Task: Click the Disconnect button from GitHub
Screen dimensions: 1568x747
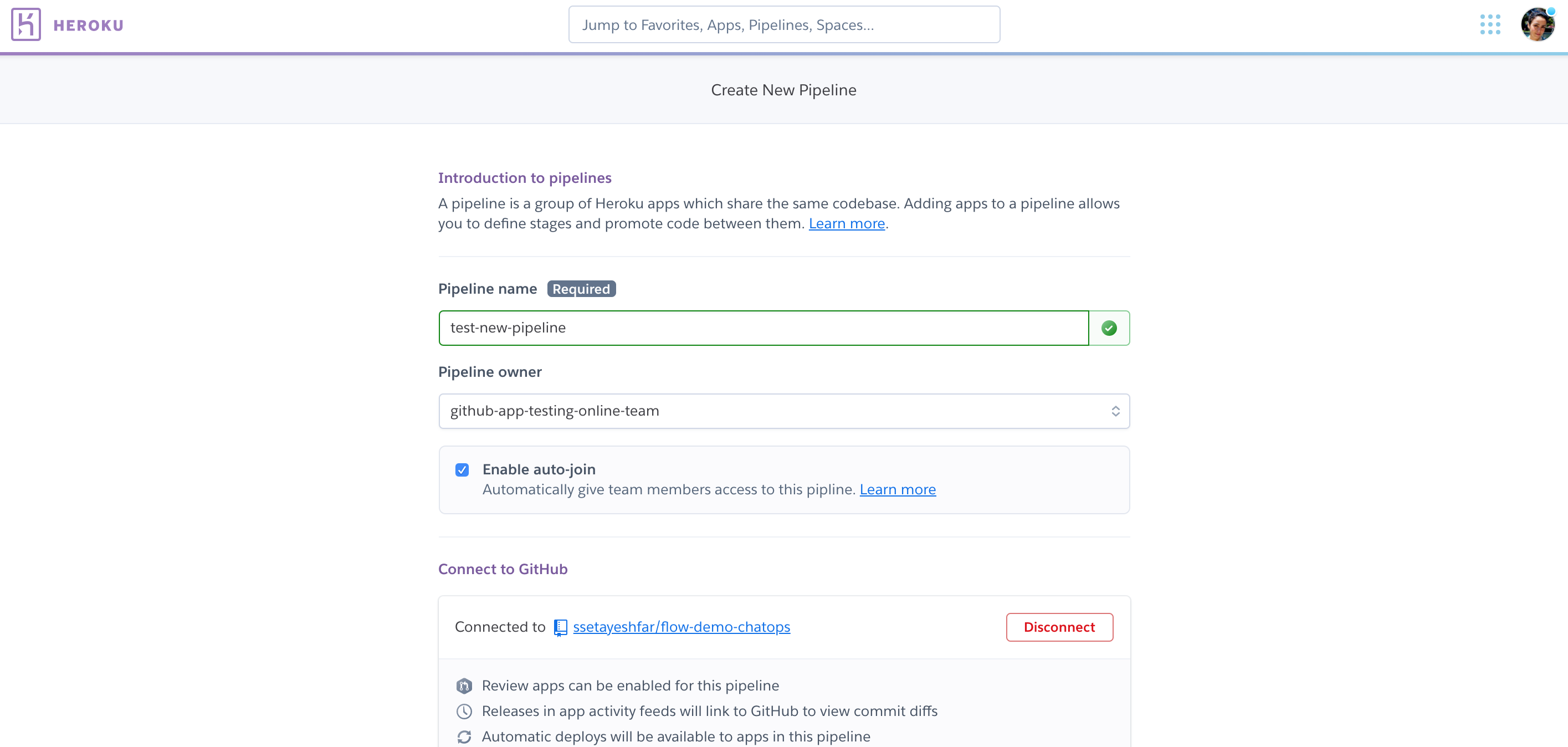Action: 1060,627
